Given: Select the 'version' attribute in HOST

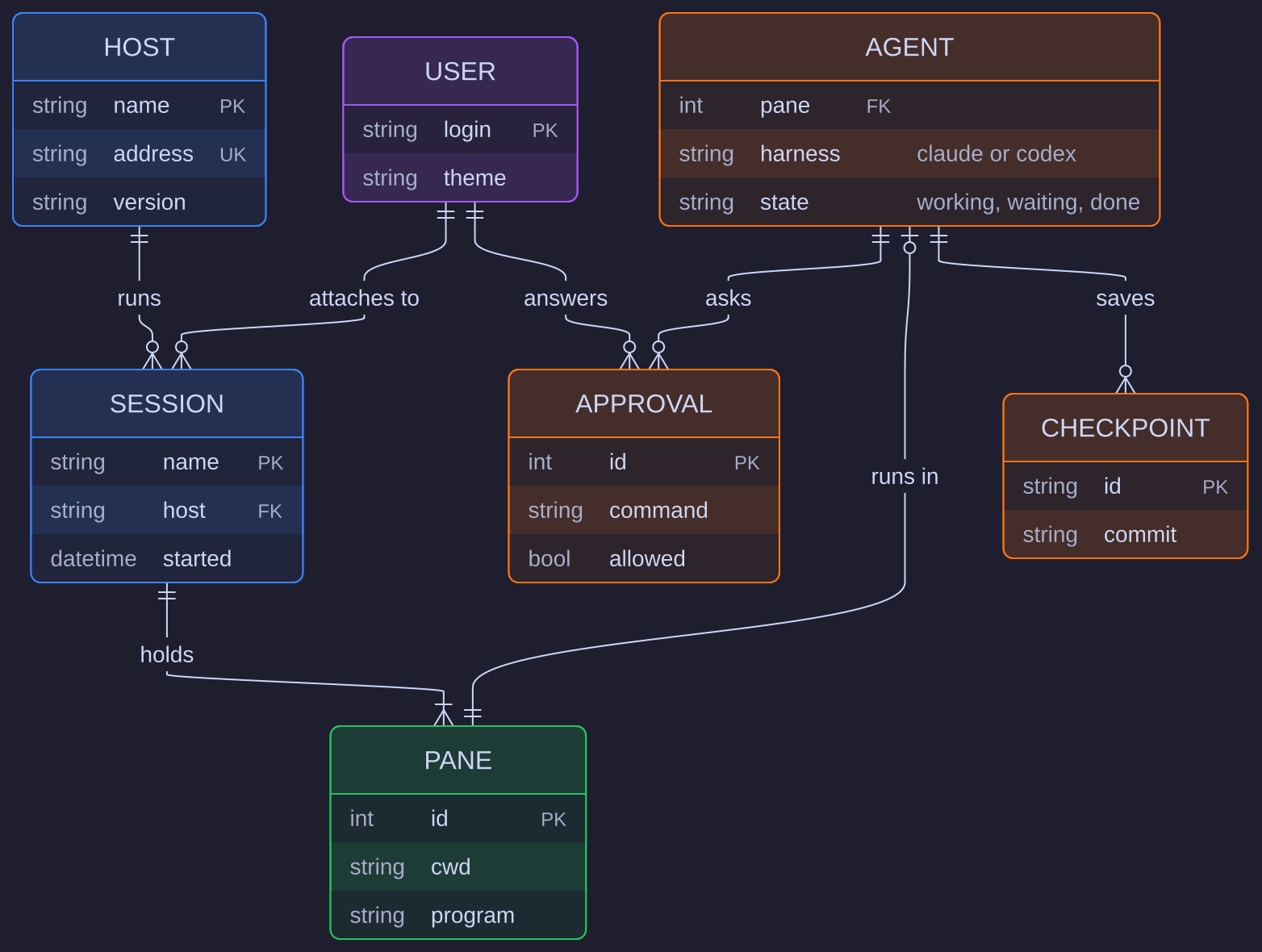Looking at the screenshot, I should coord(149,203).
